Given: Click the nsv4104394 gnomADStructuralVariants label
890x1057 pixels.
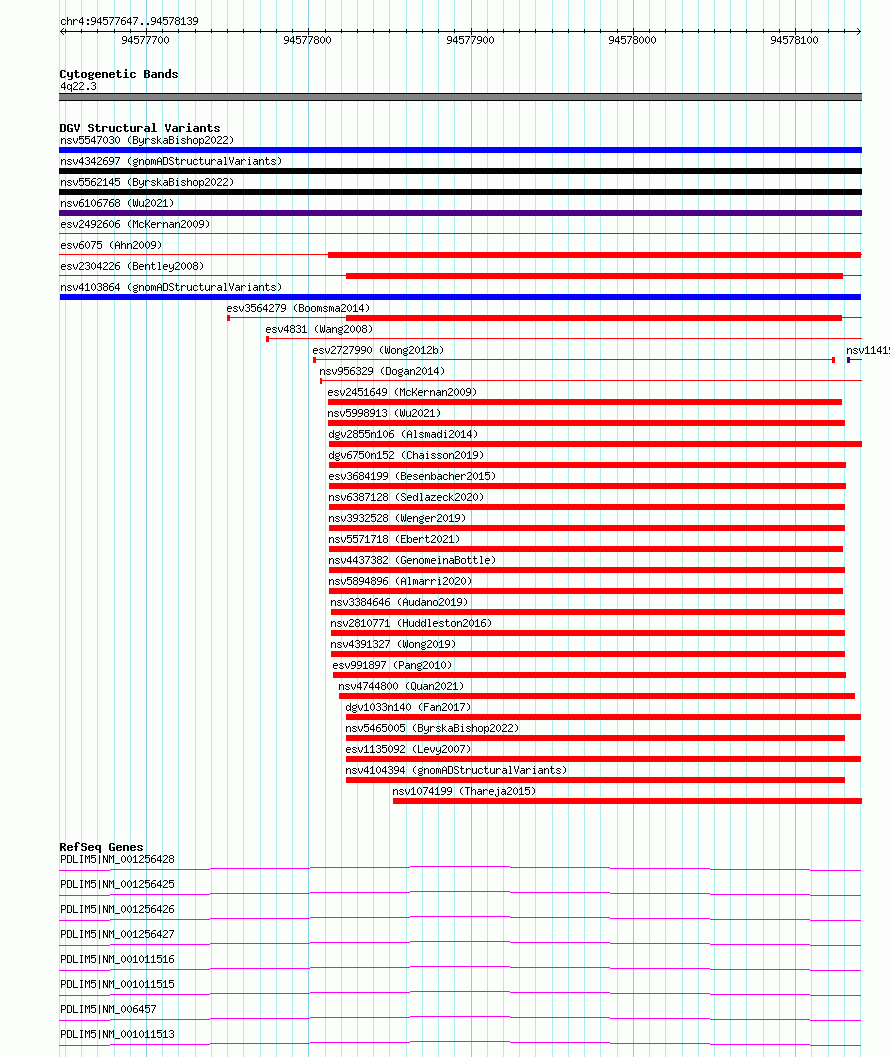Looking at the screenshot, I should coord(456,770).
